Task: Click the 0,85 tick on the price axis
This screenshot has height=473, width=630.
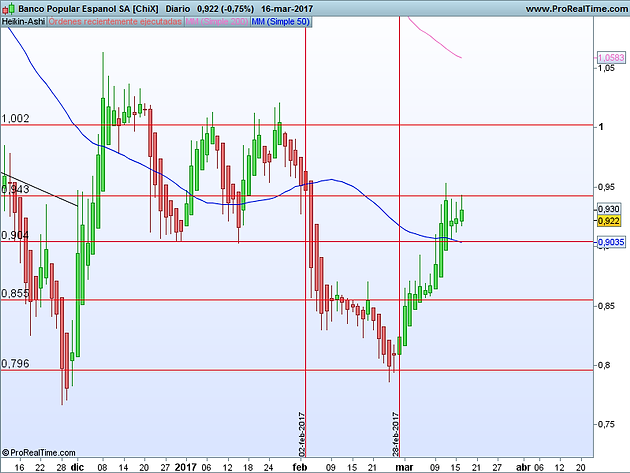Action: click(x=606, y=306)
